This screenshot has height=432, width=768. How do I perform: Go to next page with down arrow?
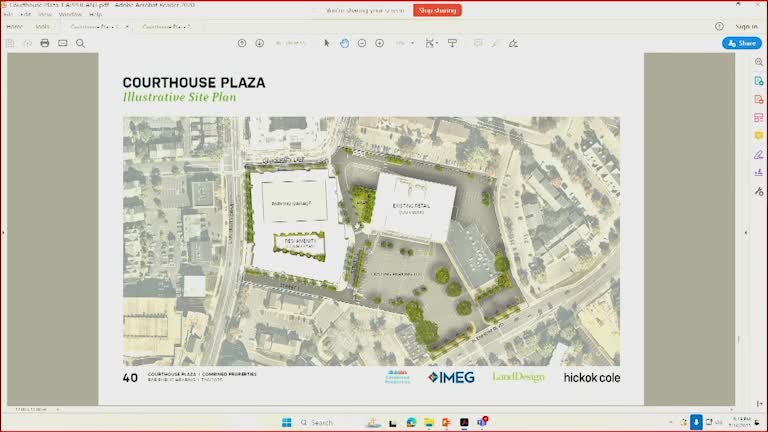(x=260, y=43)
